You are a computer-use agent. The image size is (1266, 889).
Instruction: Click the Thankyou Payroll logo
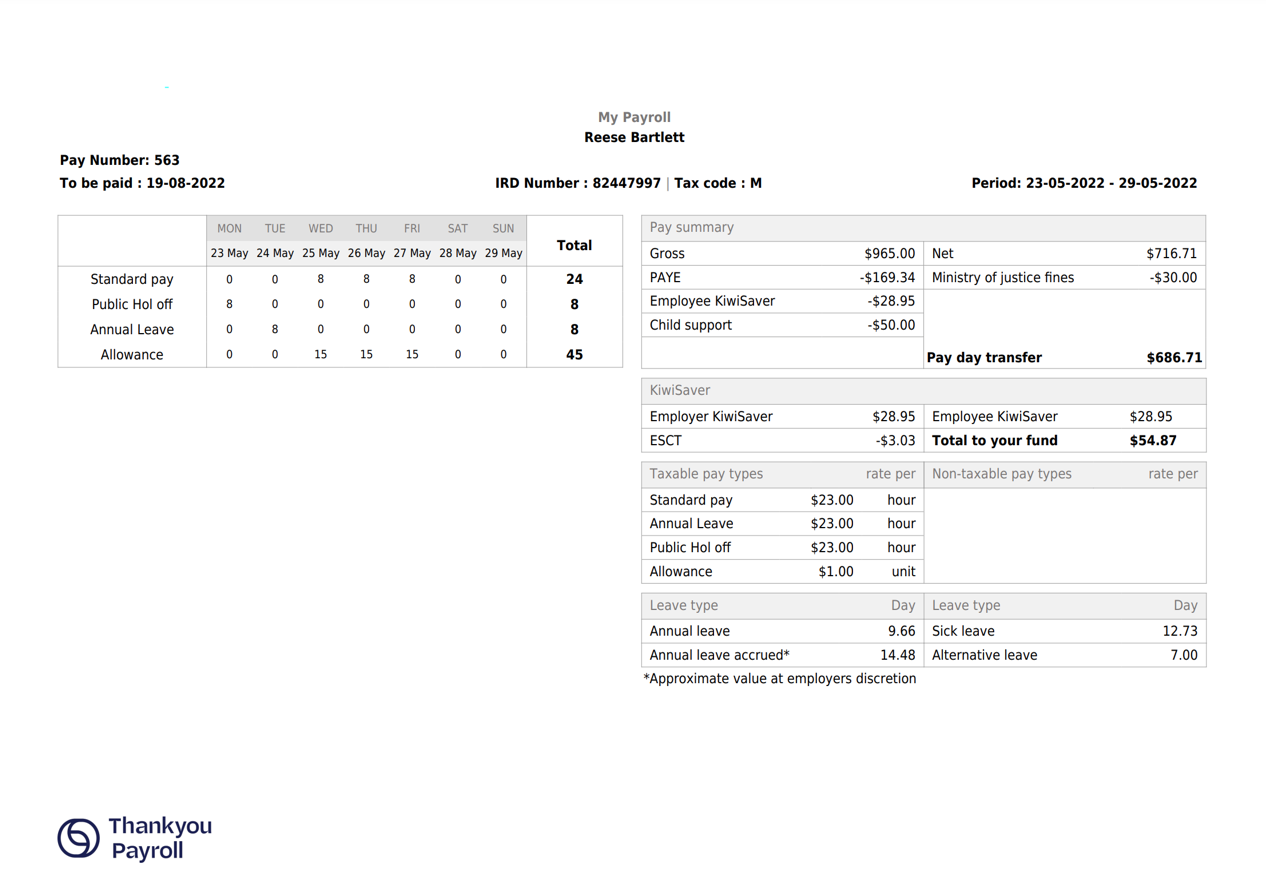click(x=135, y=837)
